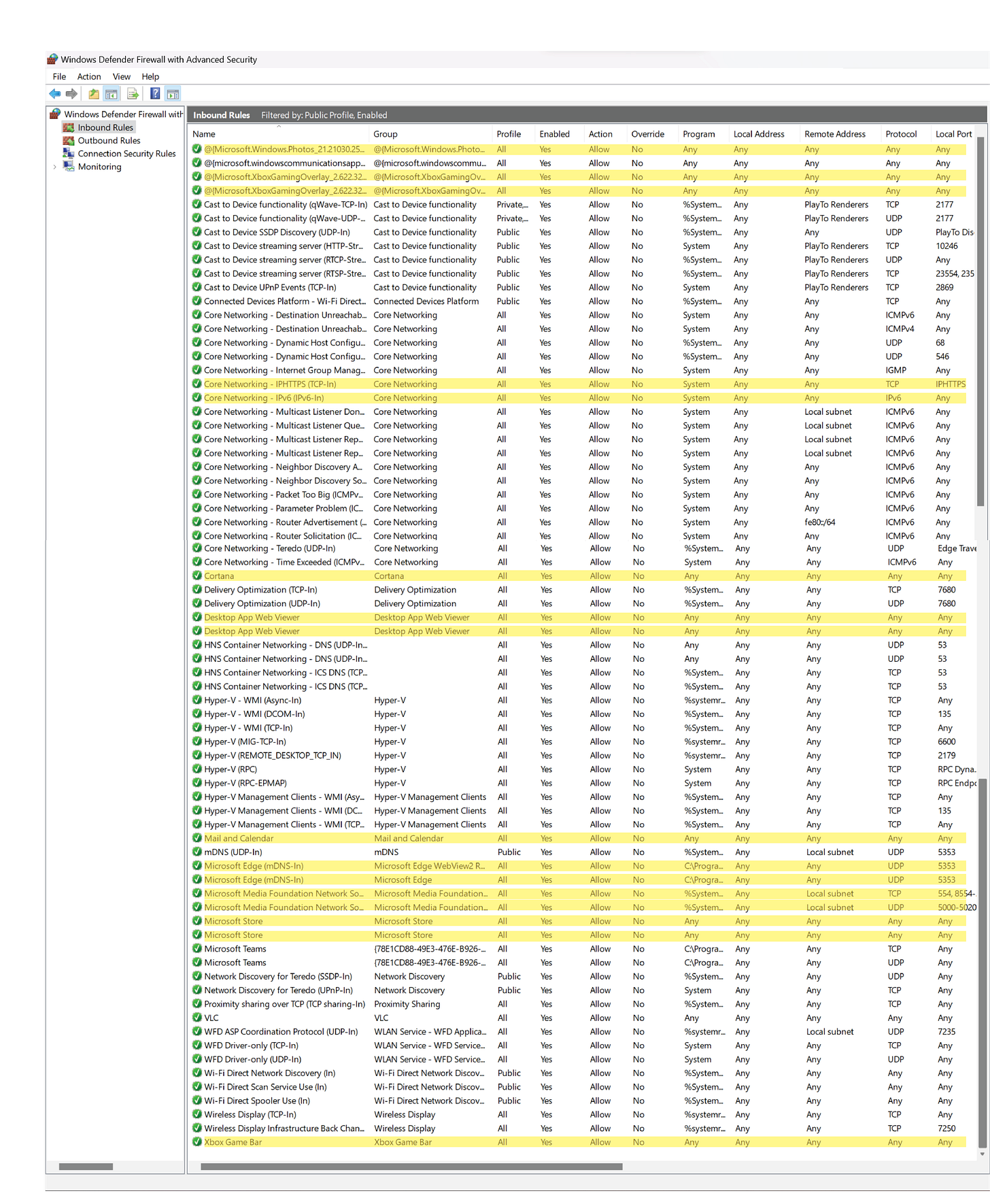Screen dimensions: 990x1204
Task: Click the fe80::/64 remote address cell
Action: point(820,522)
